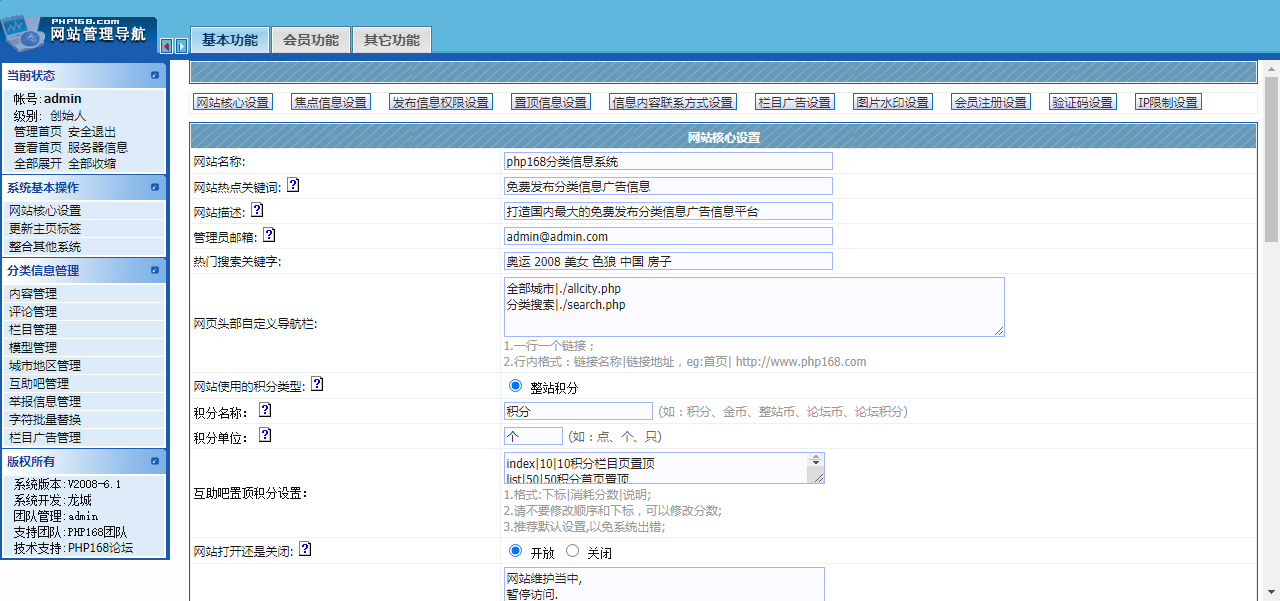1280x601 pixels.
Task: Select the 开放 radio option
Action: pos(516,551)
